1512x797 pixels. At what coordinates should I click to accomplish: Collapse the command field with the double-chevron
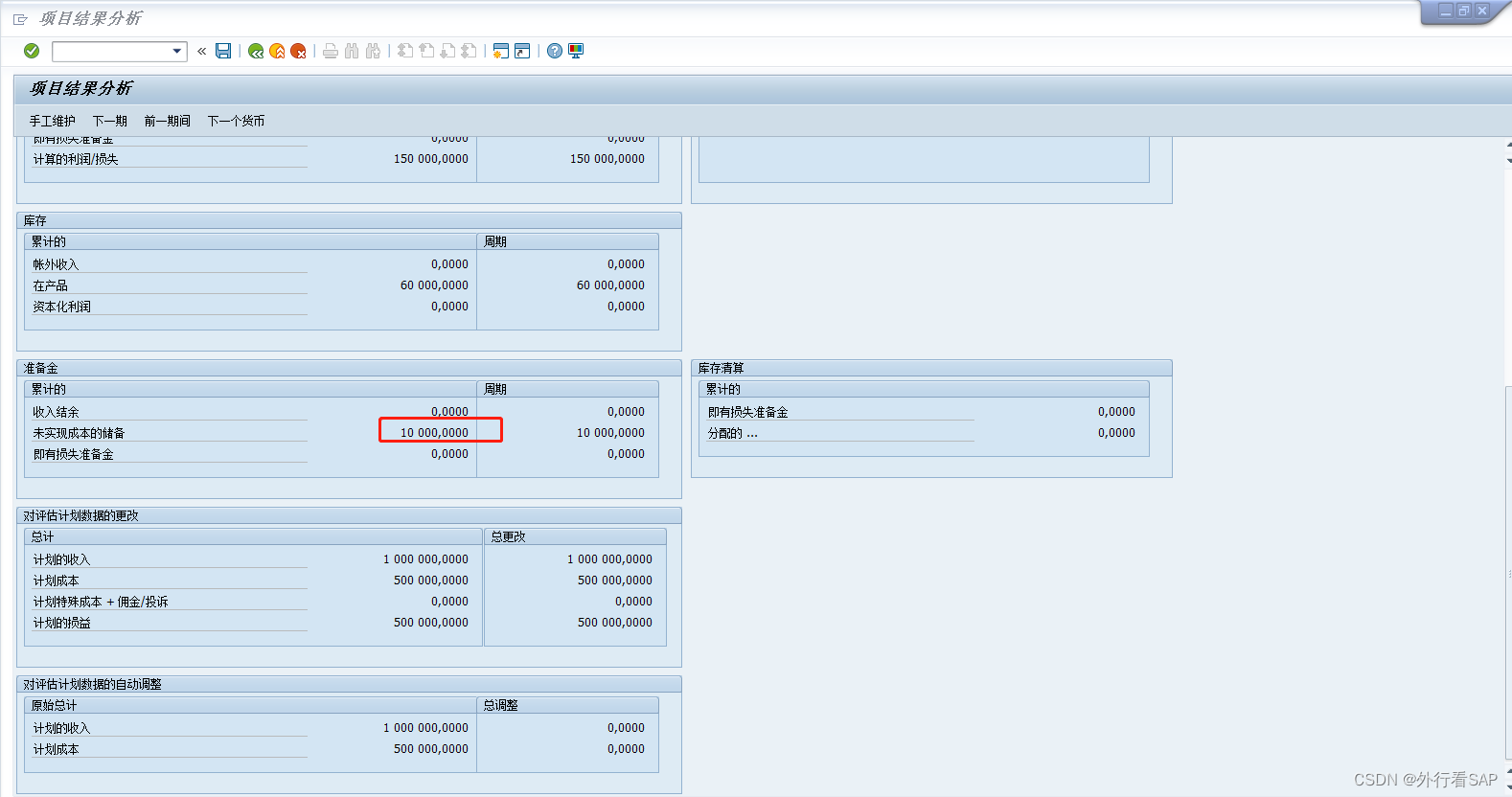[x=201, y=52]
